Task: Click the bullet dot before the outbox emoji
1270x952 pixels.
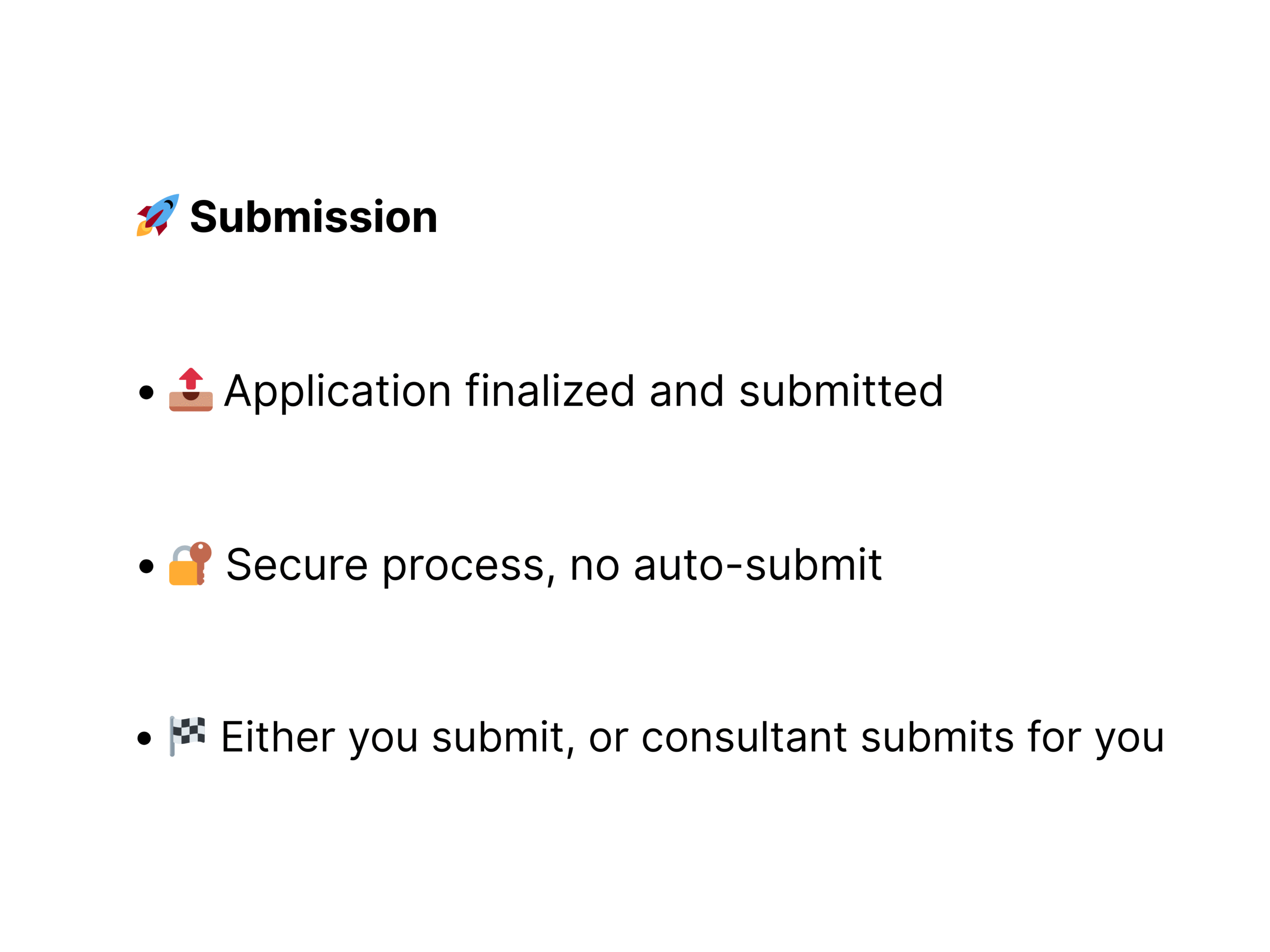Action: [146, 393]
